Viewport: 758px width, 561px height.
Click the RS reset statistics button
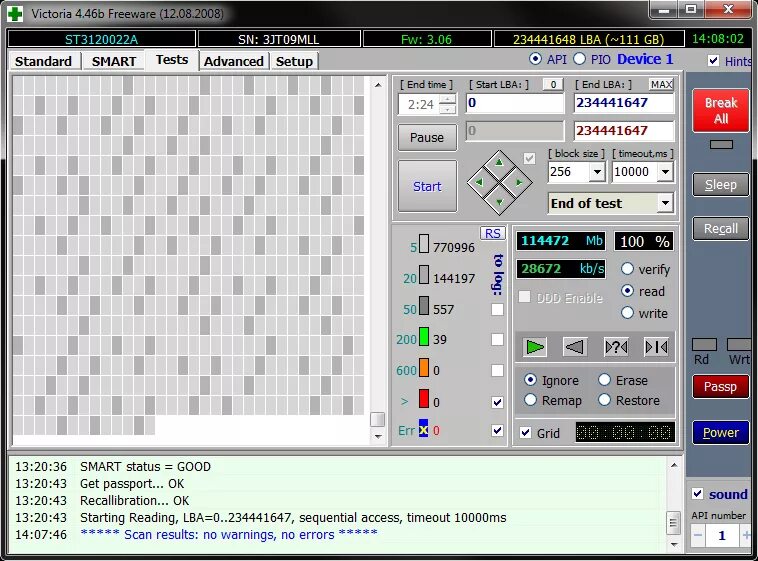pyautogui.click(x=493, y=234)
